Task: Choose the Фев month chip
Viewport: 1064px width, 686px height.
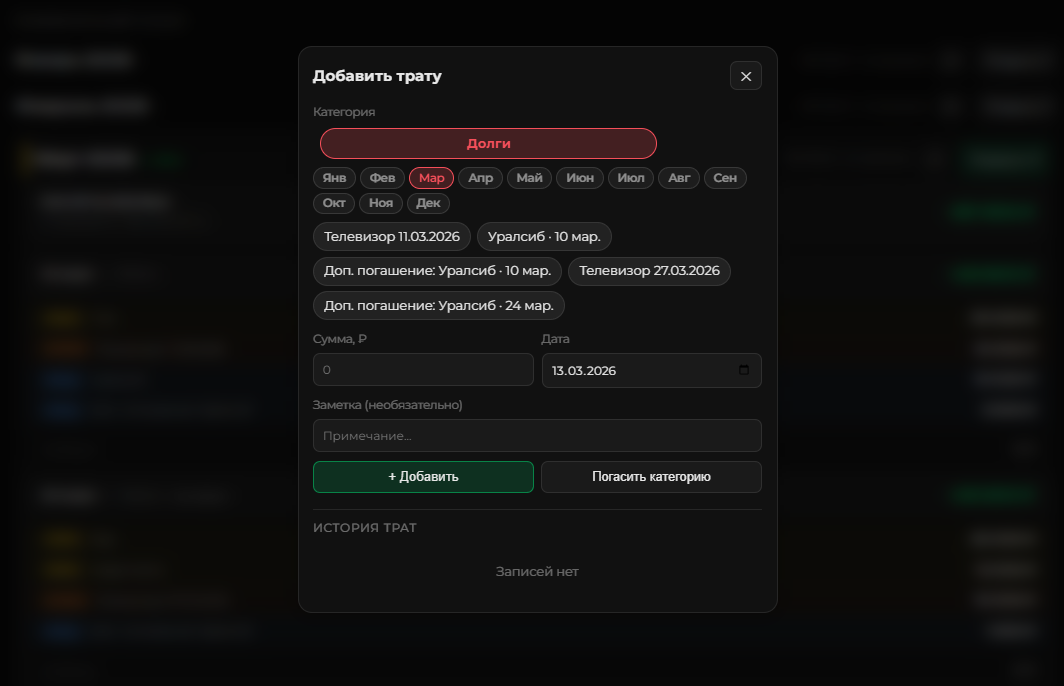Action: [382, 178]
